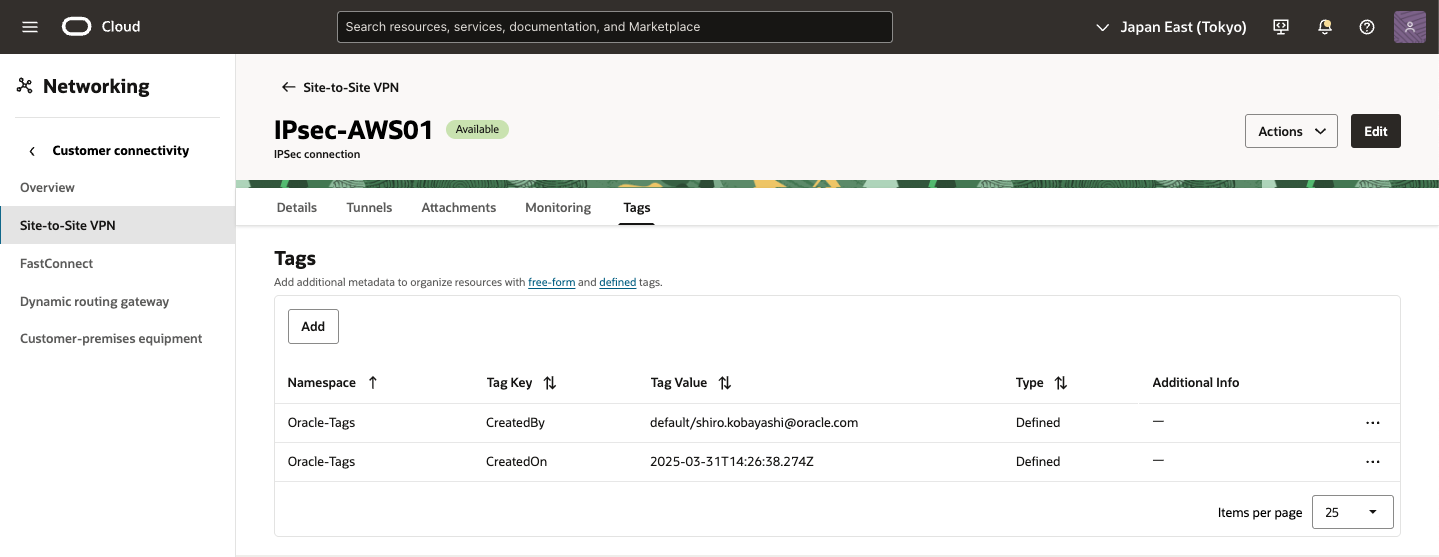The image size is (1439, 557).
Task: Switch to the Tunnels tab
Action: click(369, 207)
